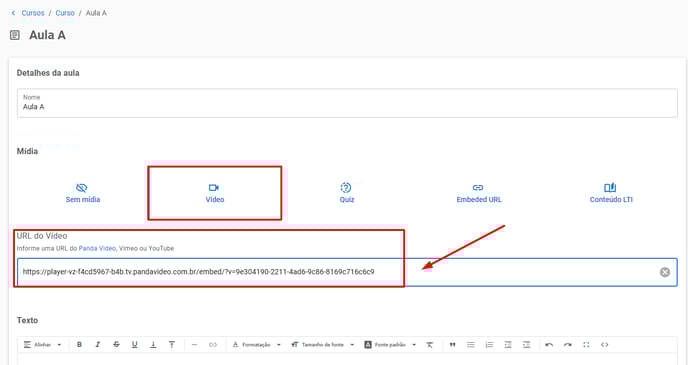Open the Formatação dropdown

point(256,345)
